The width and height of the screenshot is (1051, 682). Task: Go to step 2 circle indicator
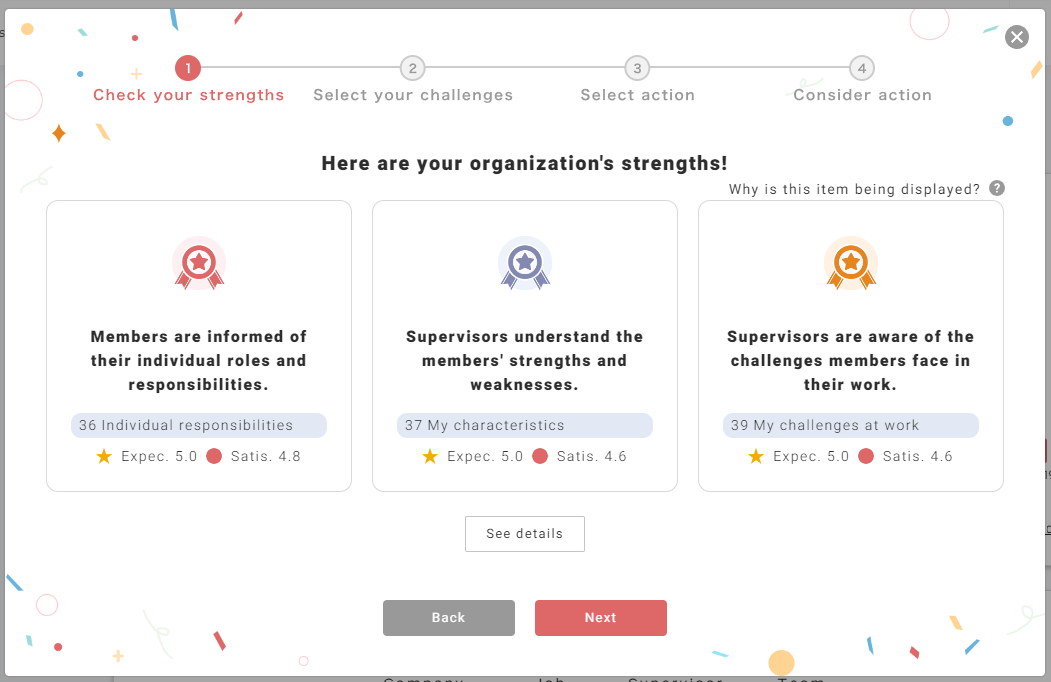pyautogui.click(x=412, y=68)
